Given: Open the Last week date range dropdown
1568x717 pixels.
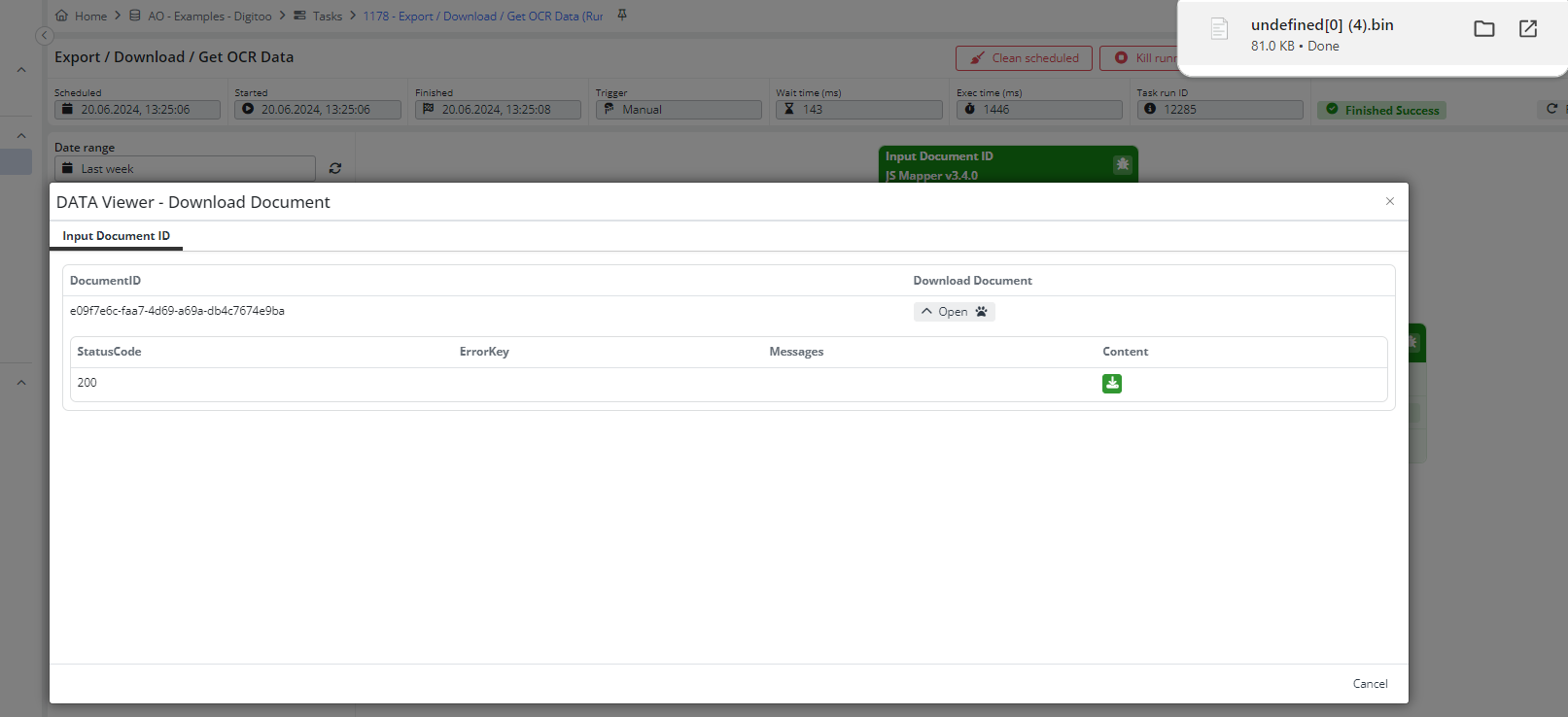Looking at the screenshot, I should tap(185, 169).
